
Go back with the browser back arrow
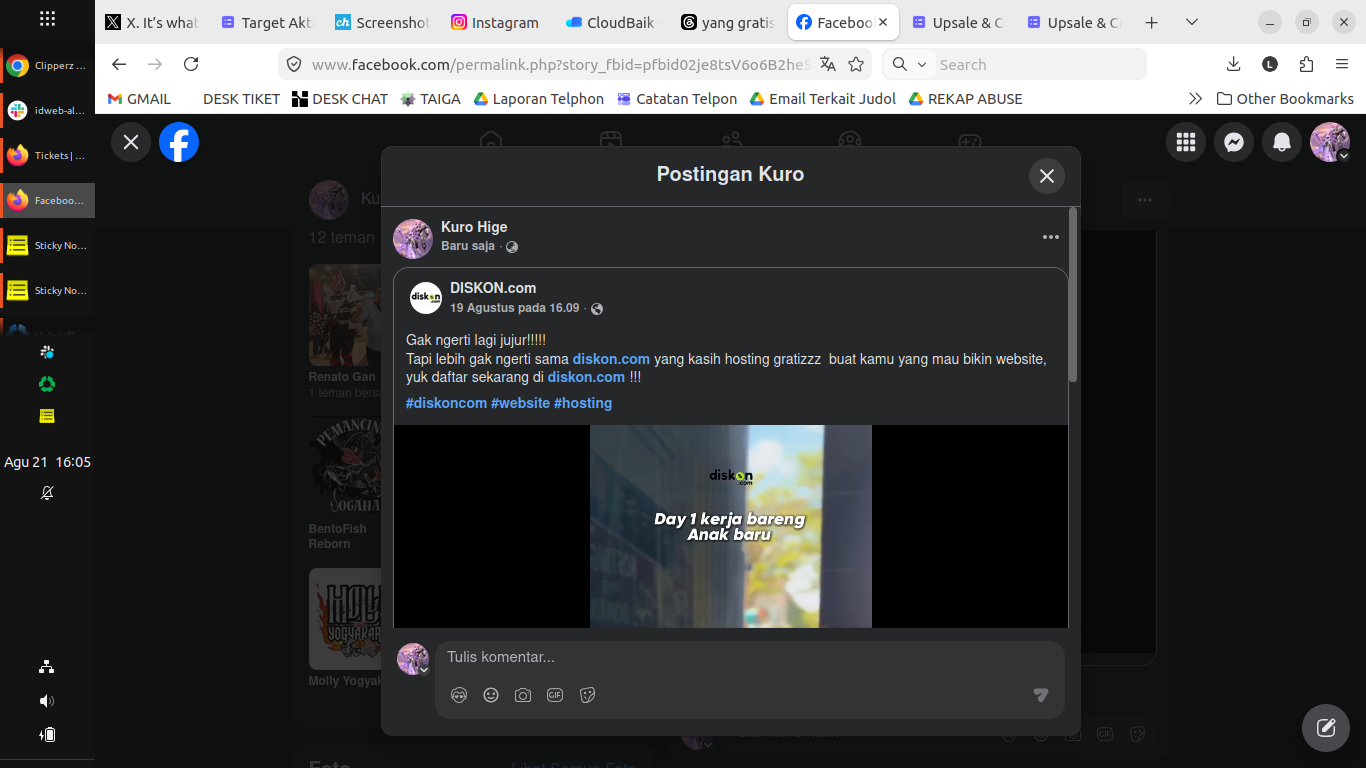119,64
